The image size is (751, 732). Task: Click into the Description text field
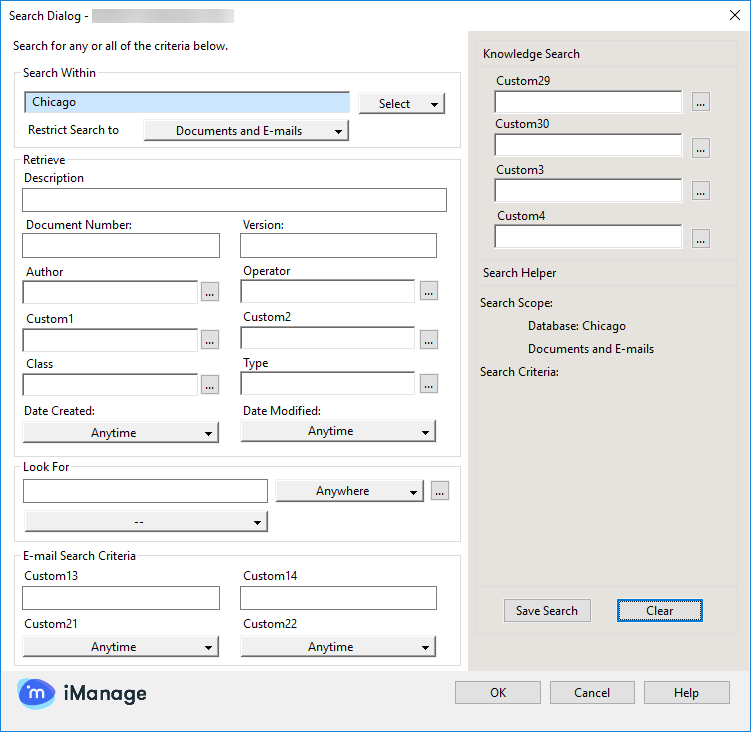[234, 200]
